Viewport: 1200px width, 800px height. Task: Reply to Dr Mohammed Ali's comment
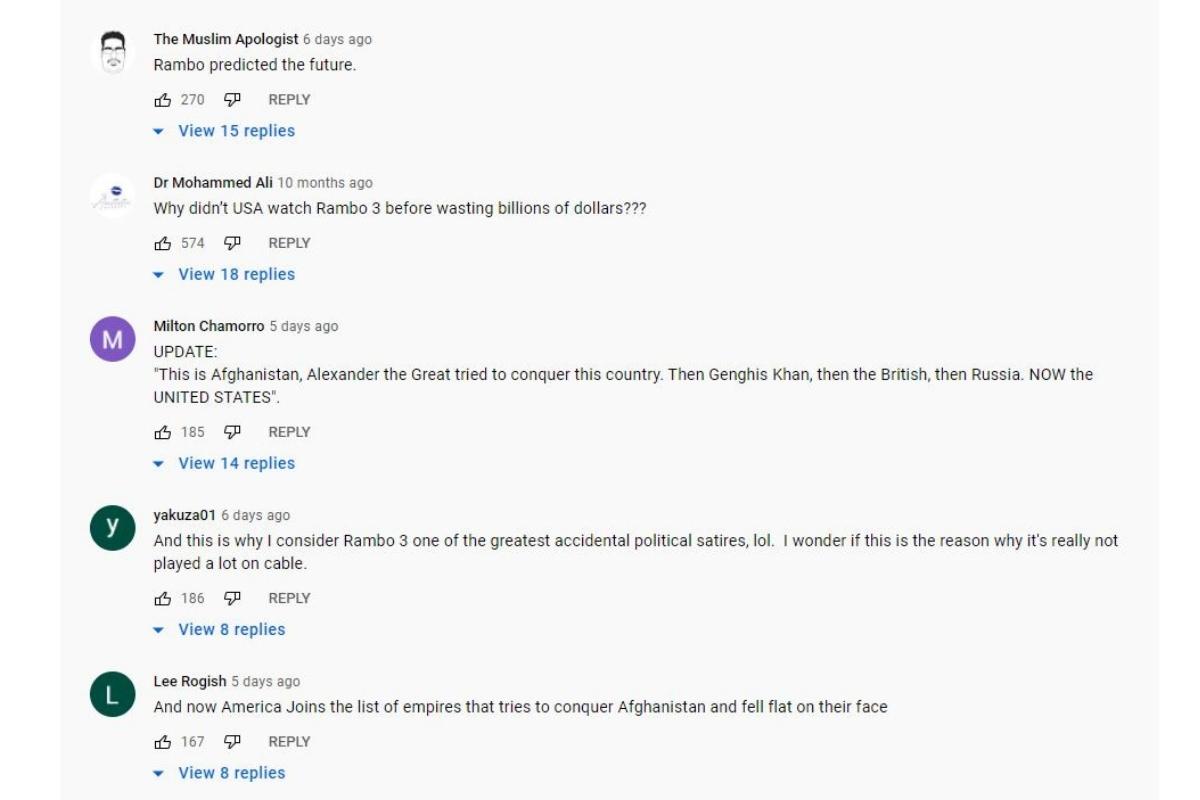tap(289, 243)
